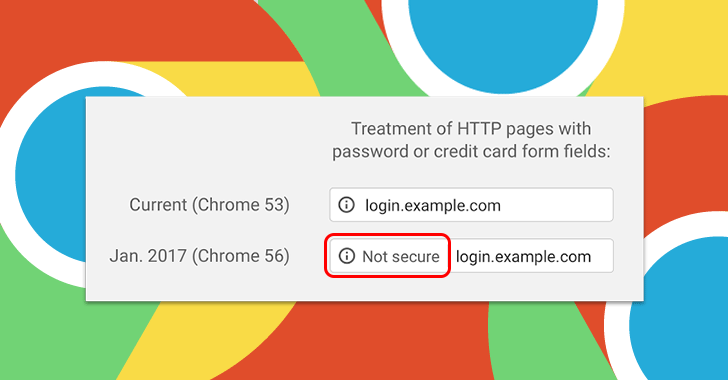Click the Jan. 2017 (Chrome 56) label
Screen dimensions: 728x380
(x=200, y=256)
